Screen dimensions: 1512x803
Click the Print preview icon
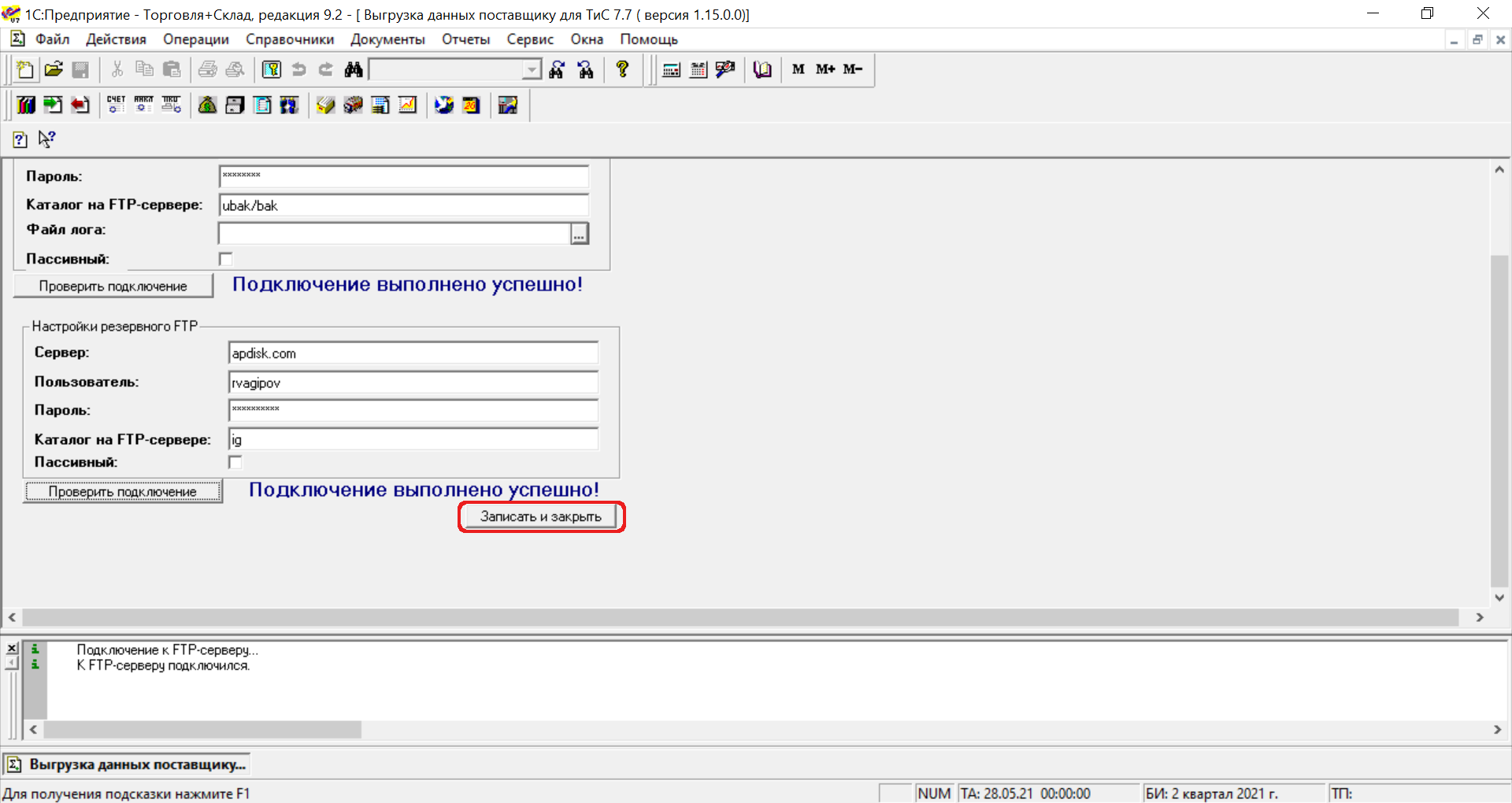click(235, 69)
